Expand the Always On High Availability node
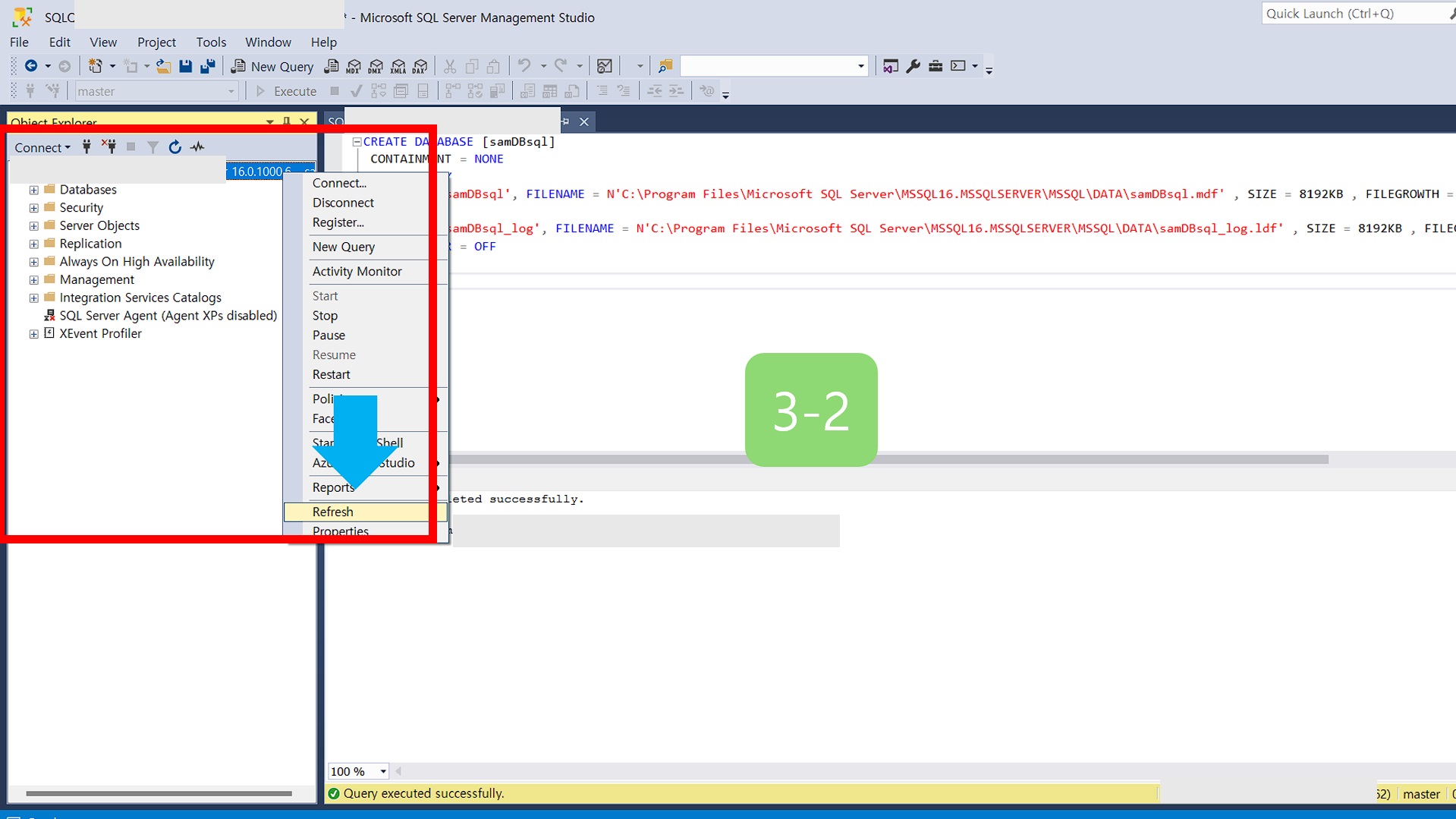 [x=33, y=262]
